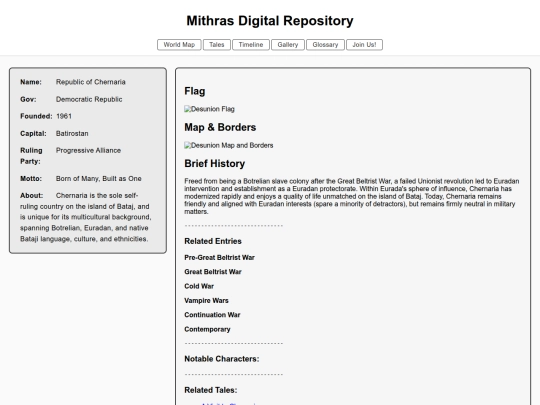Click the Democratic Republic government value
Screen dimensions: 540x405
[89, 99]
